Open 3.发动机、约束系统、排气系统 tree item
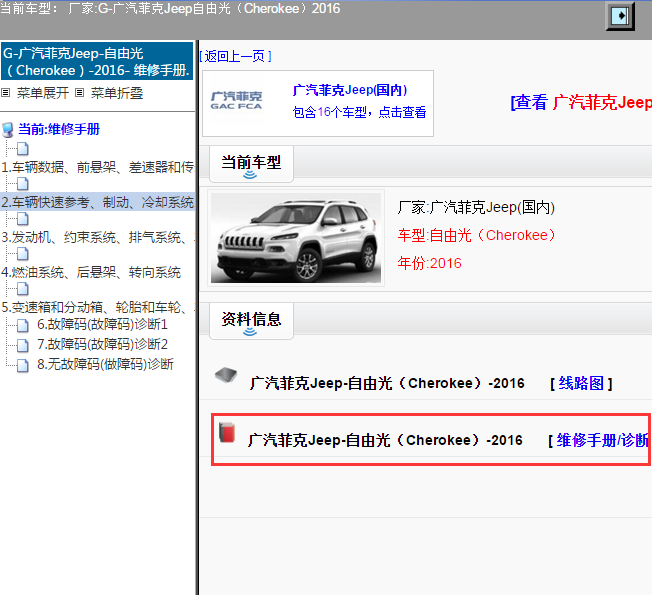This screenshot has width=652, height=595. (x=98, y=237)
